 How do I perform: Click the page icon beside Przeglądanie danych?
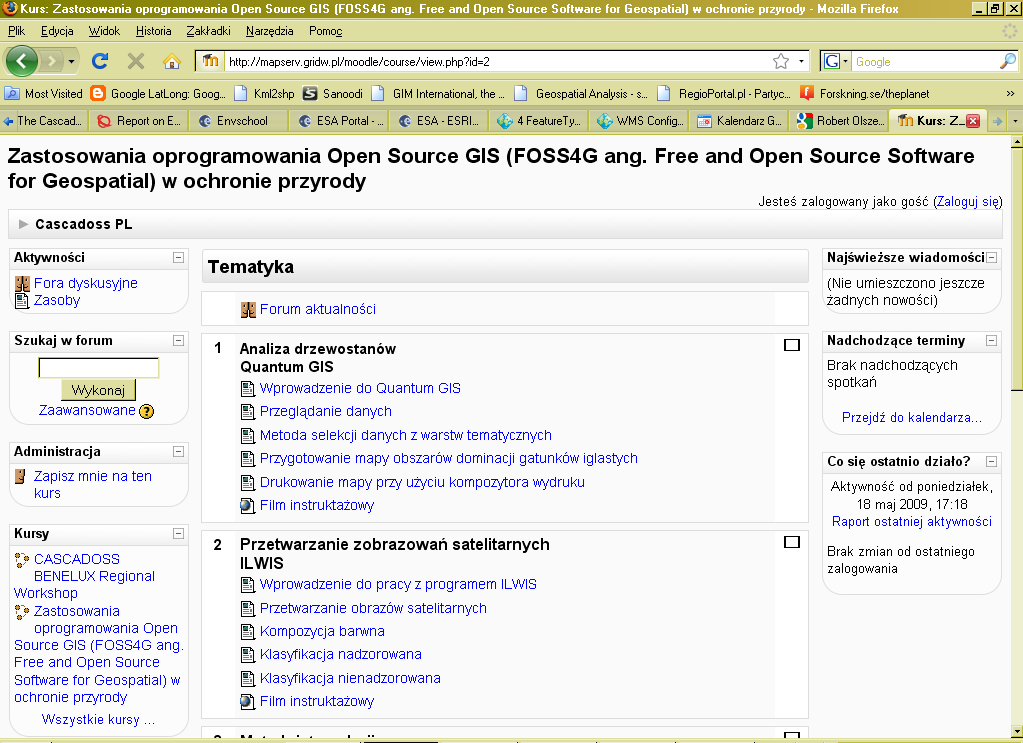click(247, 412)
